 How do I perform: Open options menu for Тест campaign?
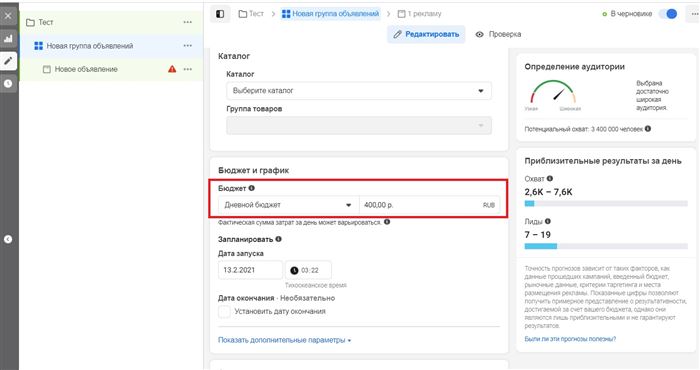click(188, 22)
